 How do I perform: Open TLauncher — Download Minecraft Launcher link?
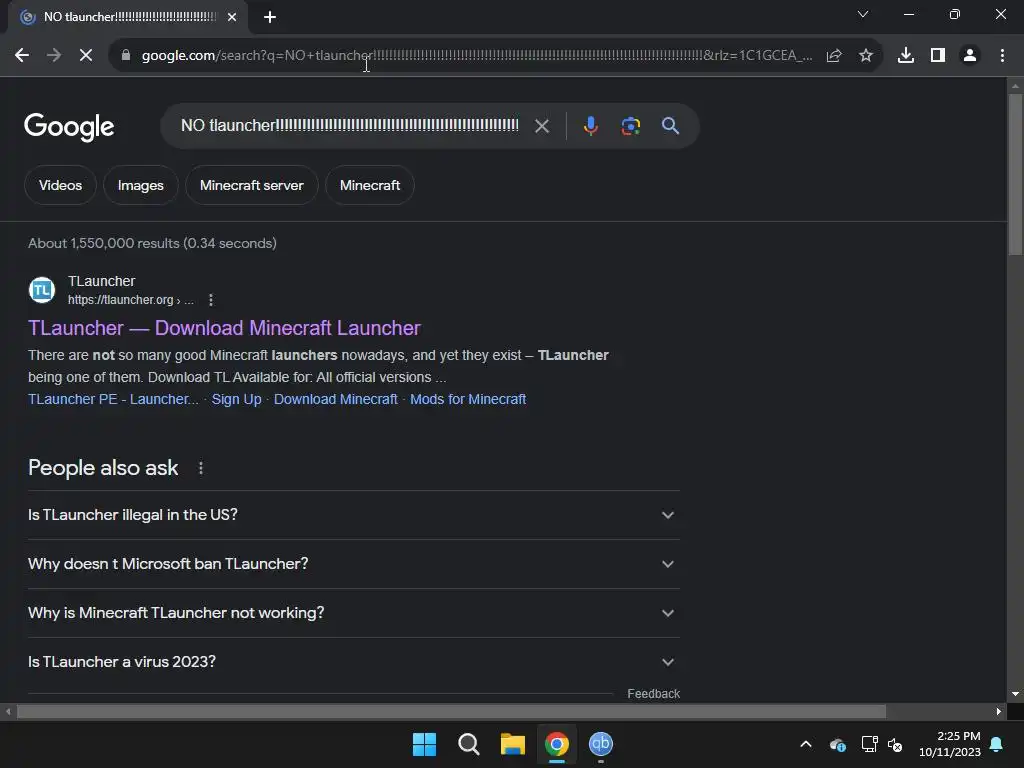pyautogui.click(x=224, y=328)
